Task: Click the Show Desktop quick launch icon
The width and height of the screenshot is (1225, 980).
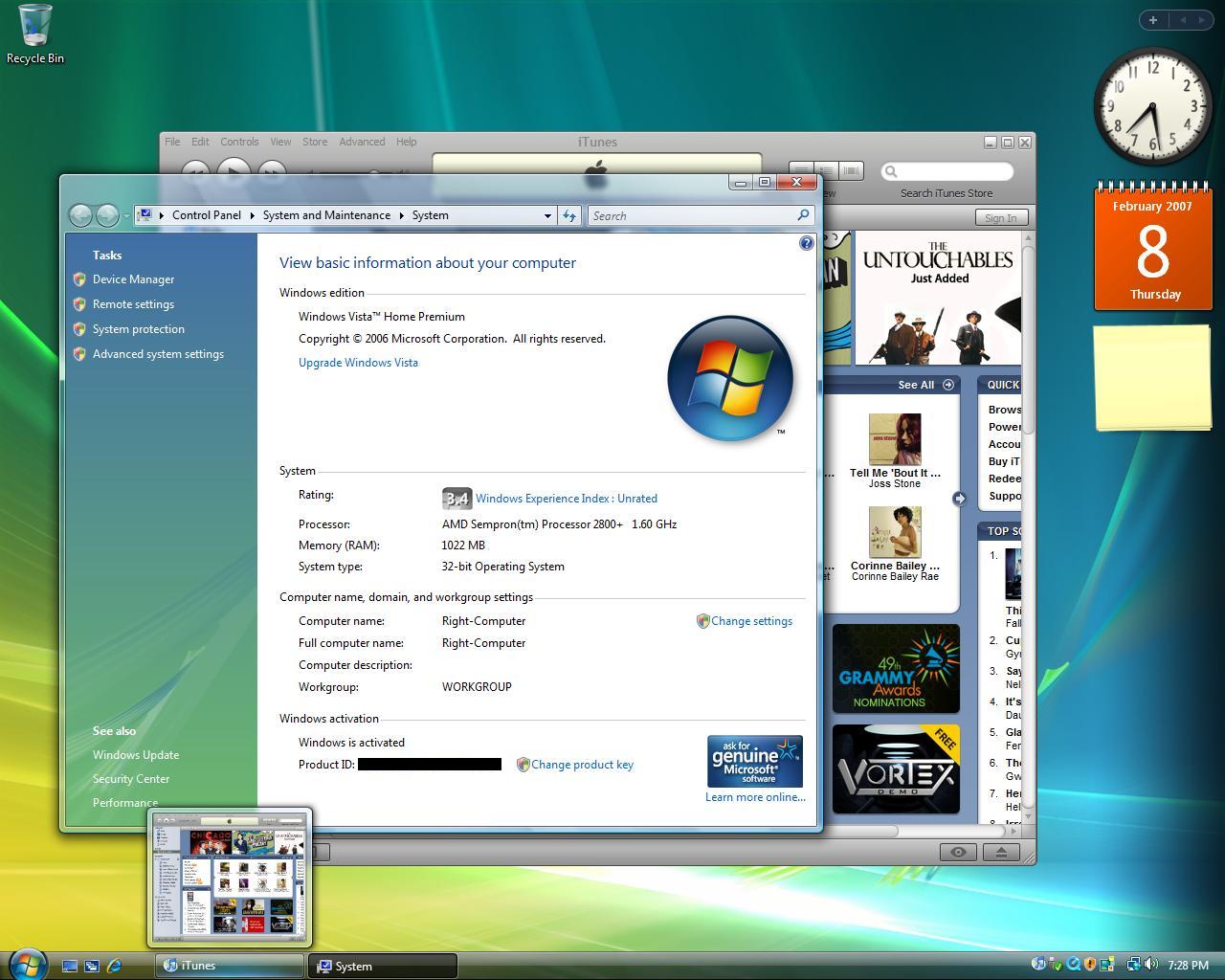Action: pos(70,966)
